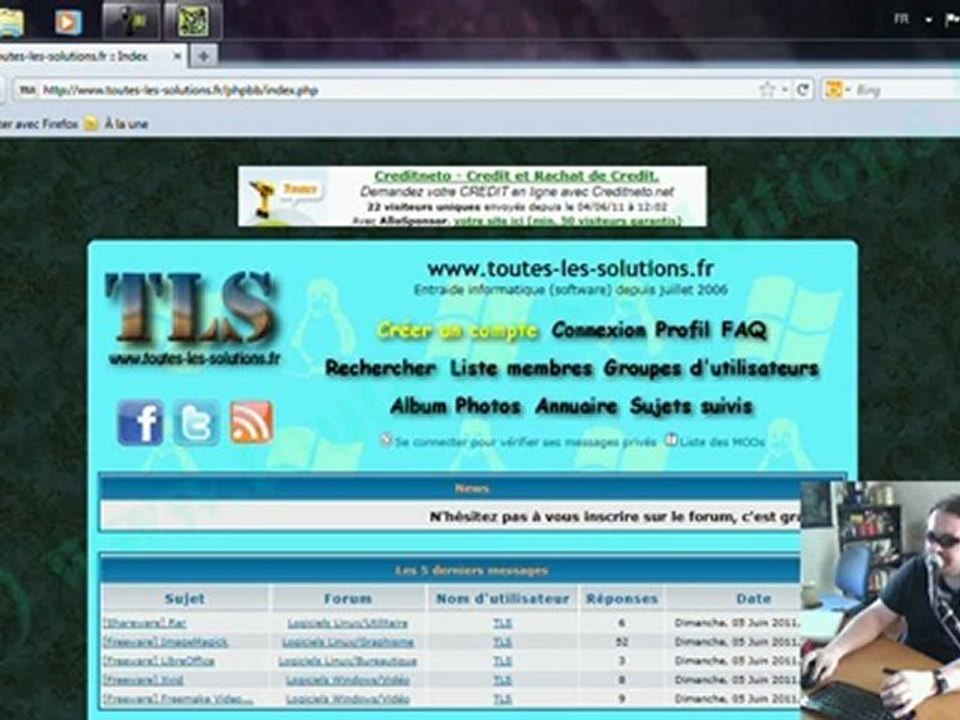Open the [Shareware] Rar topic
The width and height of the screenshot is (960, 720).
(144, 623)
